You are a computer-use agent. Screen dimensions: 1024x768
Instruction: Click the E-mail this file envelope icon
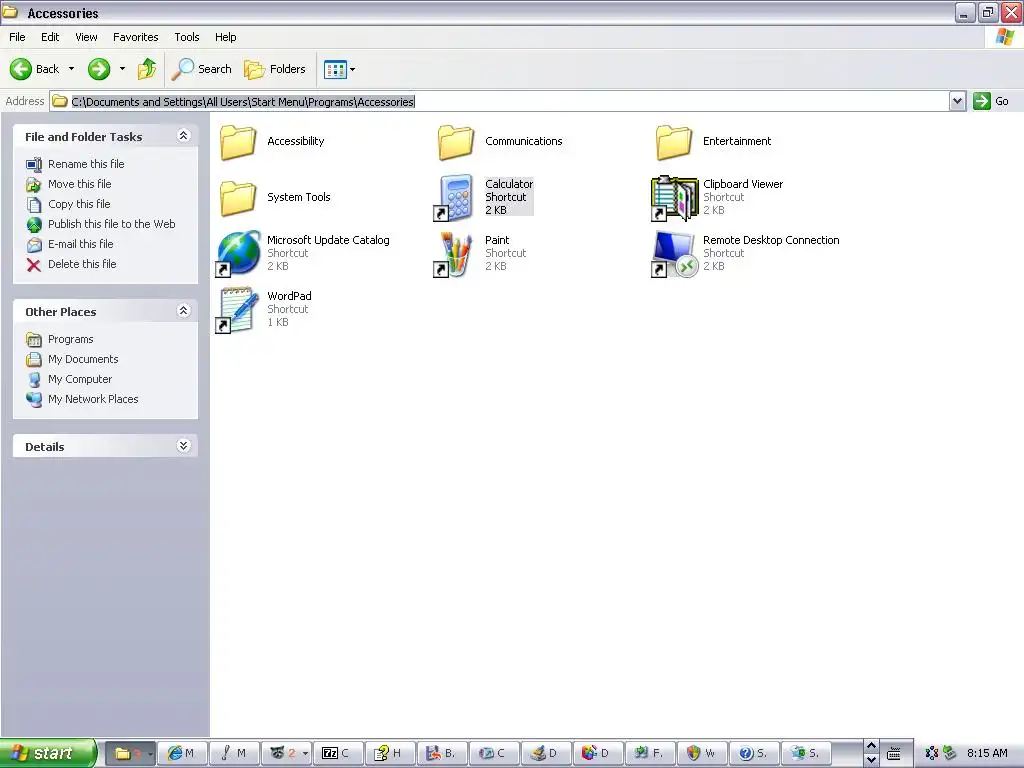pos(34,245)
